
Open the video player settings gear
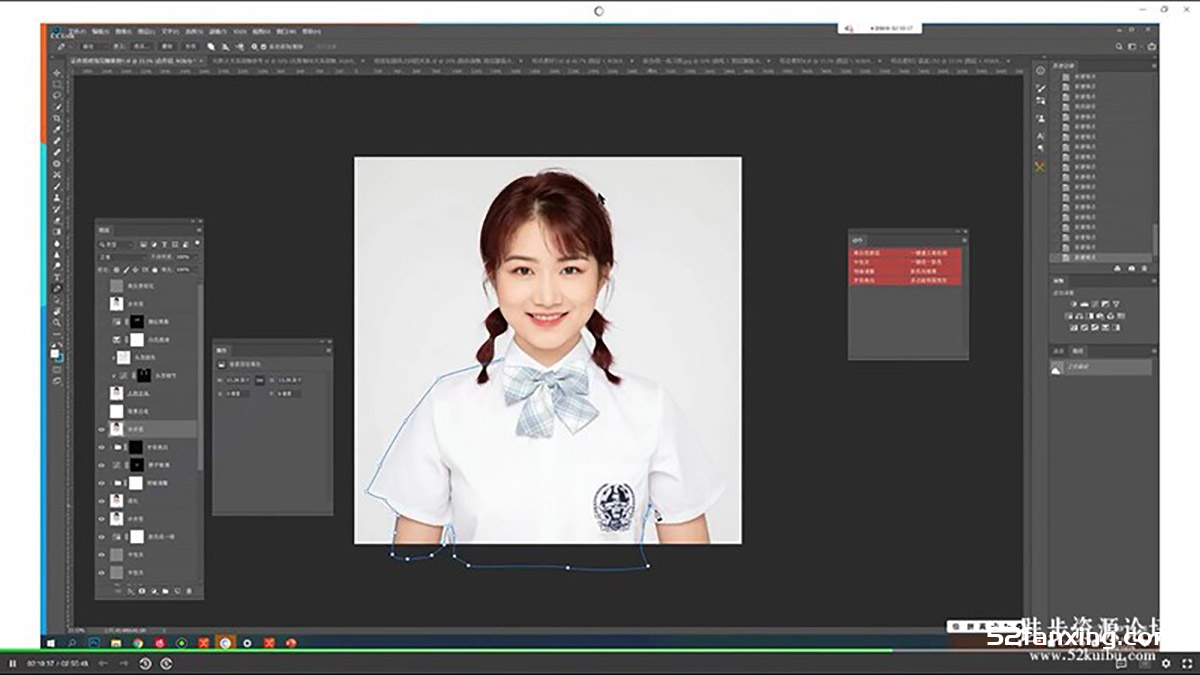[1166, 663]
